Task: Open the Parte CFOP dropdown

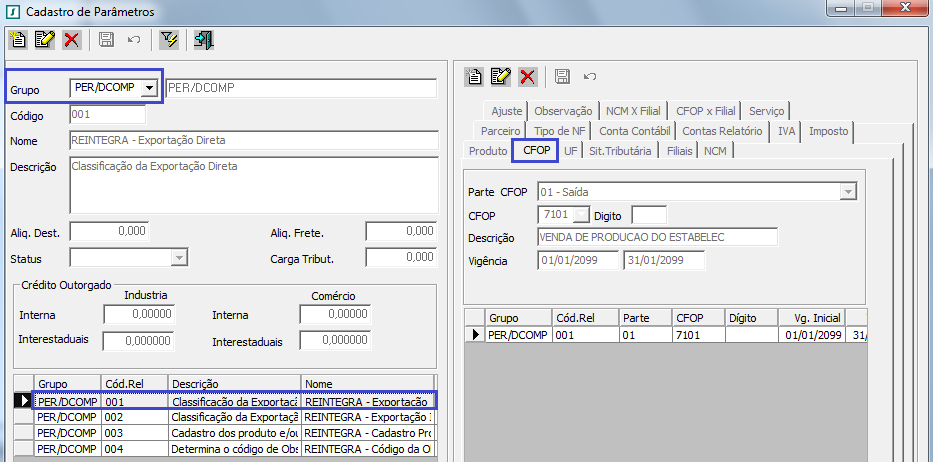Action: point(848,191)
